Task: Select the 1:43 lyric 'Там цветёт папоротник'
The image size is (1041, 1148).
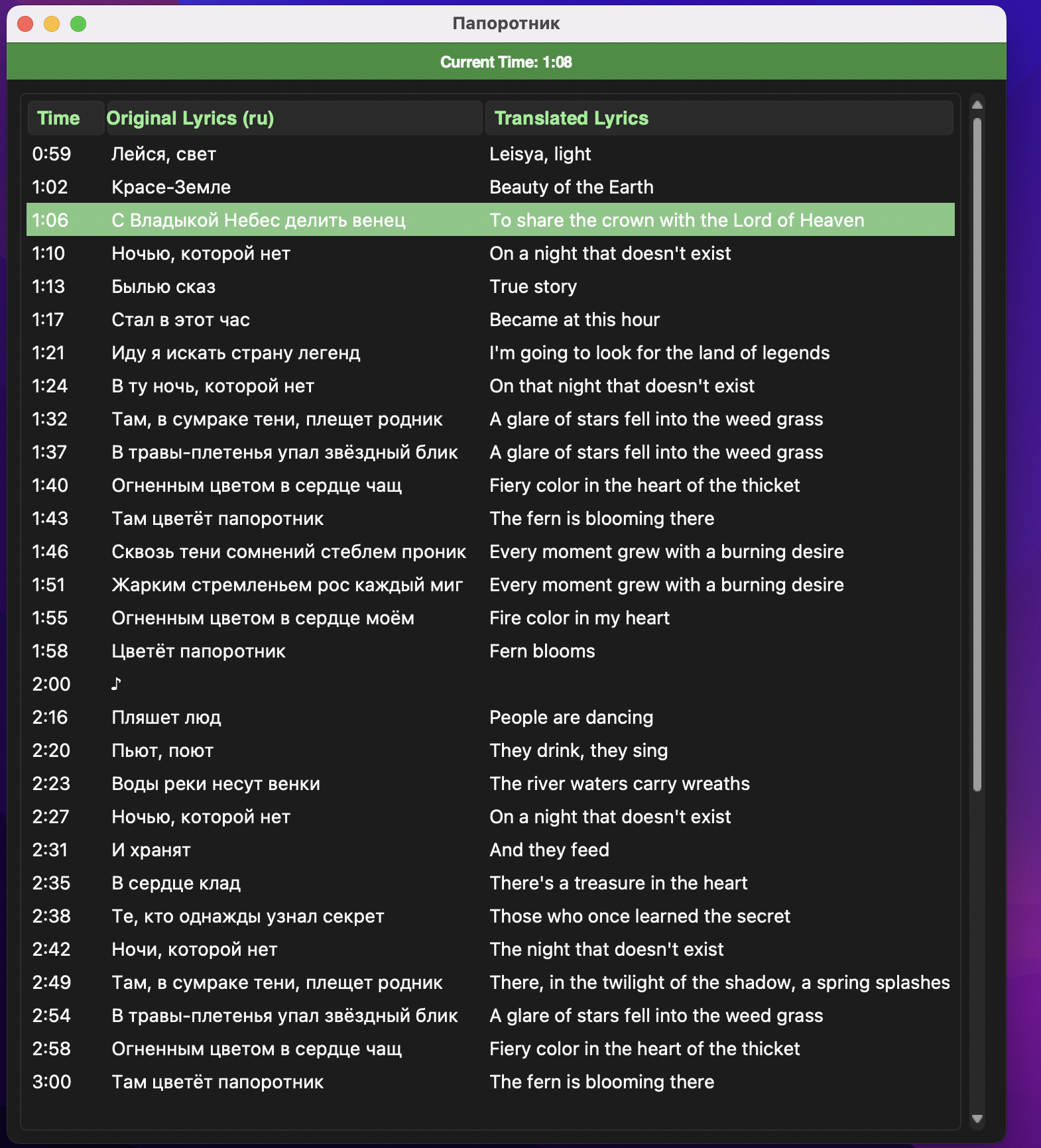Action: click(x=217, y=518)
